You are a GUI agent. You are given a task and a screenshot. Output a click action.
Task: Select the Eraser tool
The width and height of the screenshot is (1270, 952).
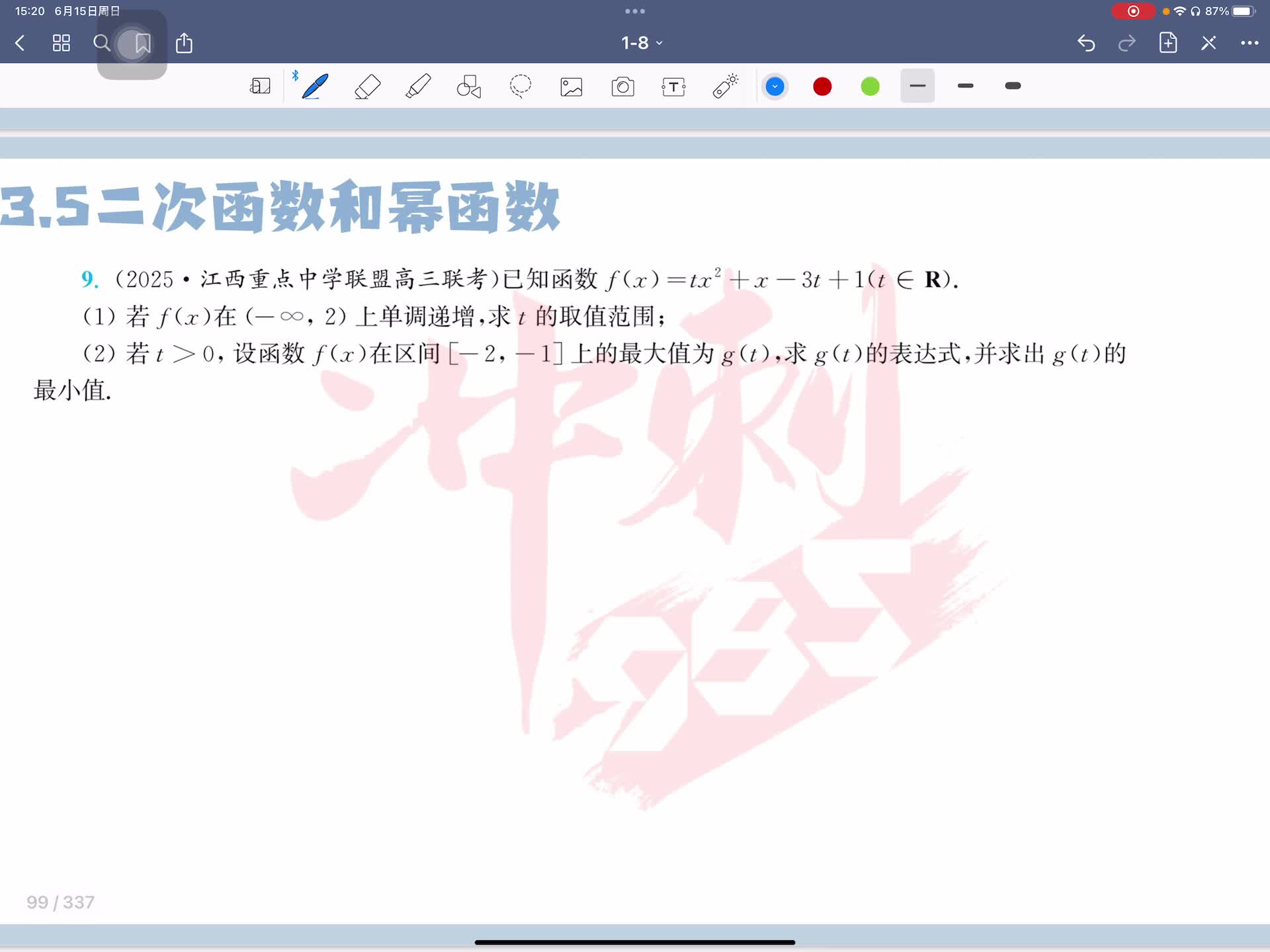[x=367, y=87]
